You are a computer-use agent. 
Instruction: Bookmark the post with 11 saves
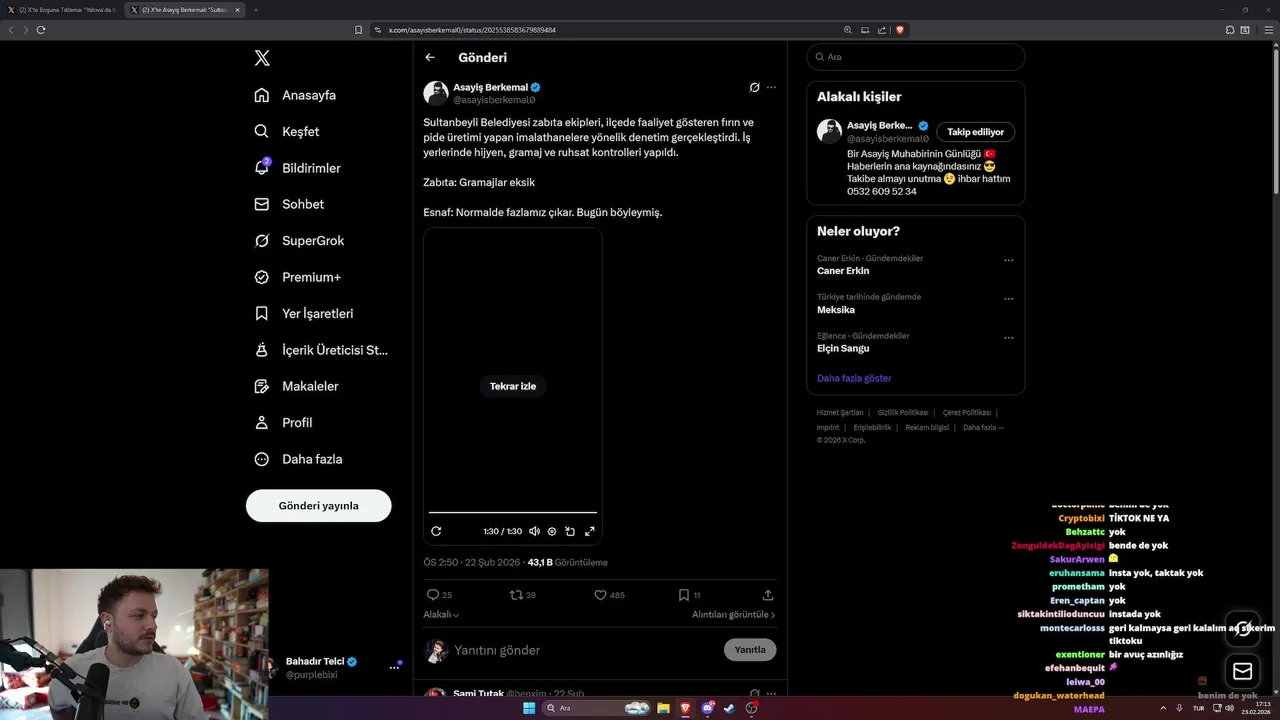coord(684,594)
